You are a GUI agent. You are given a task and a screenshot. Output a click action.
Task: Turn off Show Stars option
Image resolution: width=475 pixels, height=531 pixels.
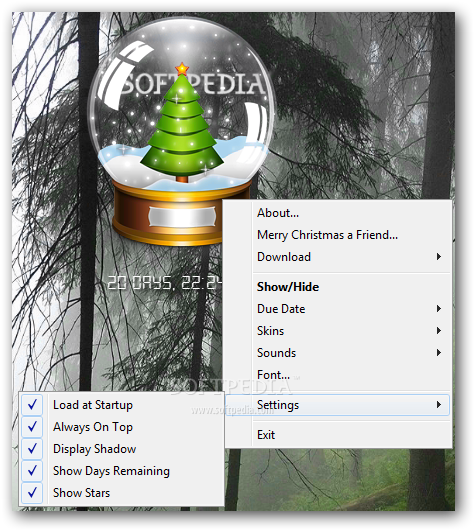[122, 493]
